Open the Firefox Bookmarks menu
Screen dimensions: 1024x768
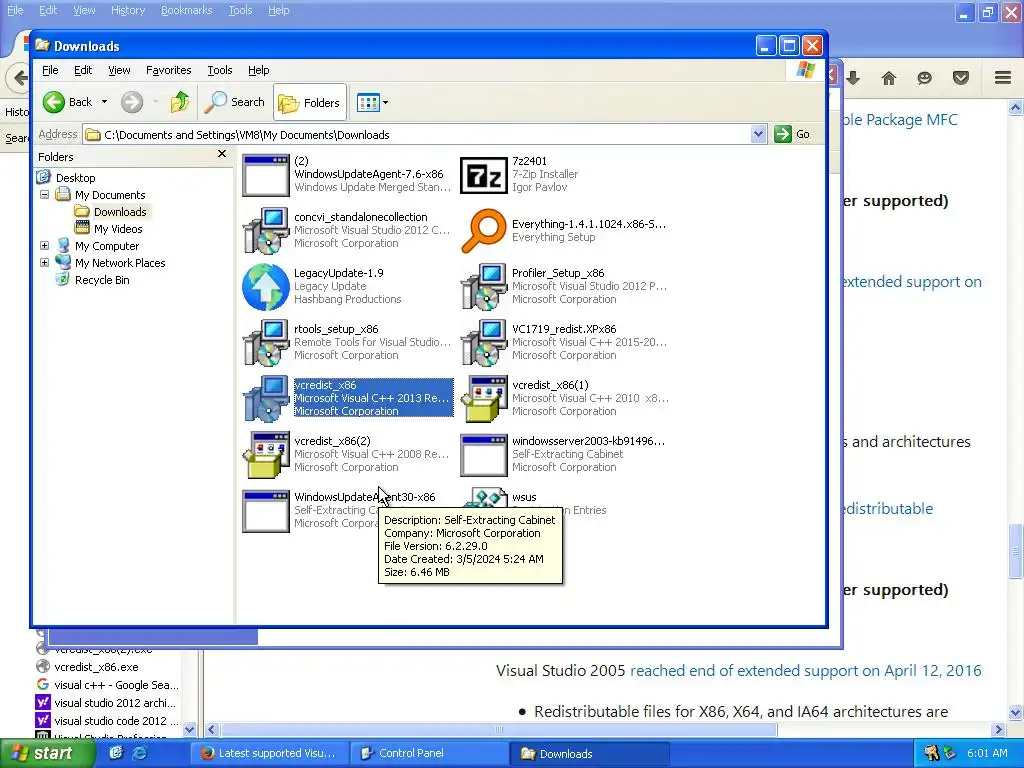(186, 10)
